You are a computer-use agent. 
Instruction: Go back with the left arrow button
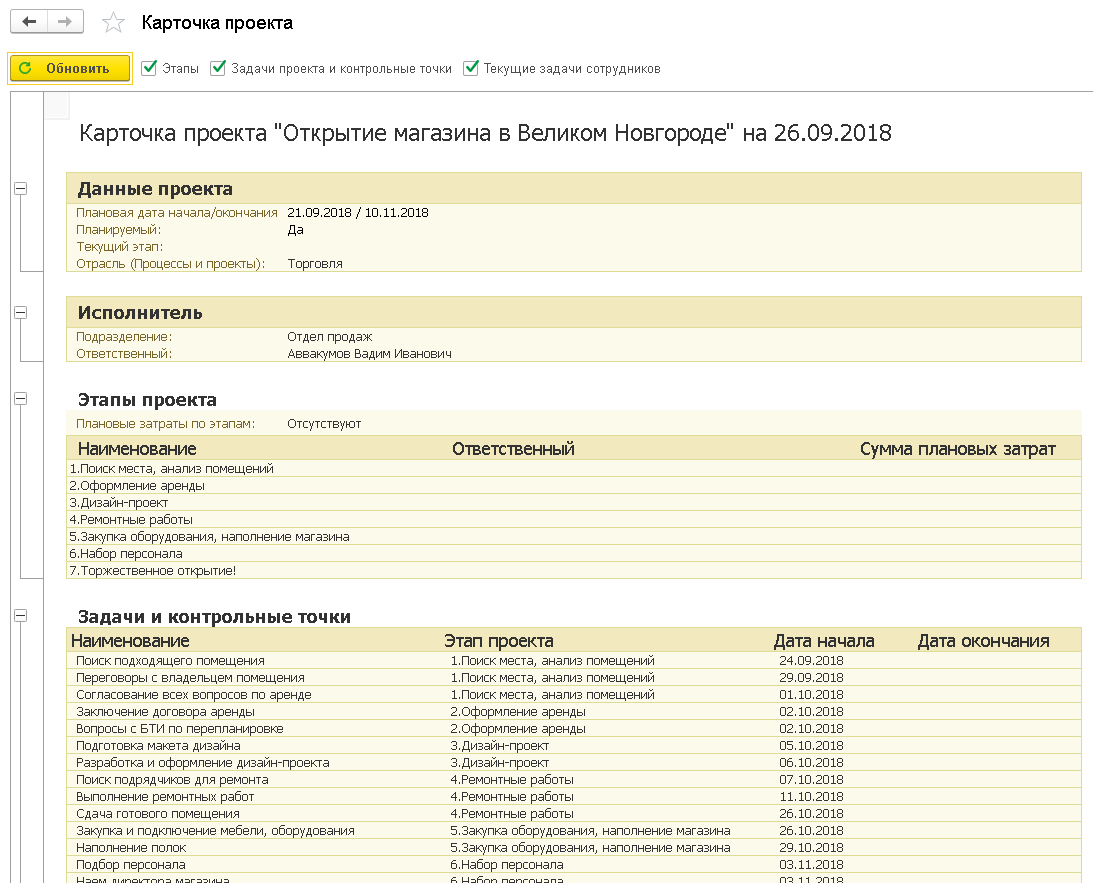pyautogui.click(x=29, y=22)
